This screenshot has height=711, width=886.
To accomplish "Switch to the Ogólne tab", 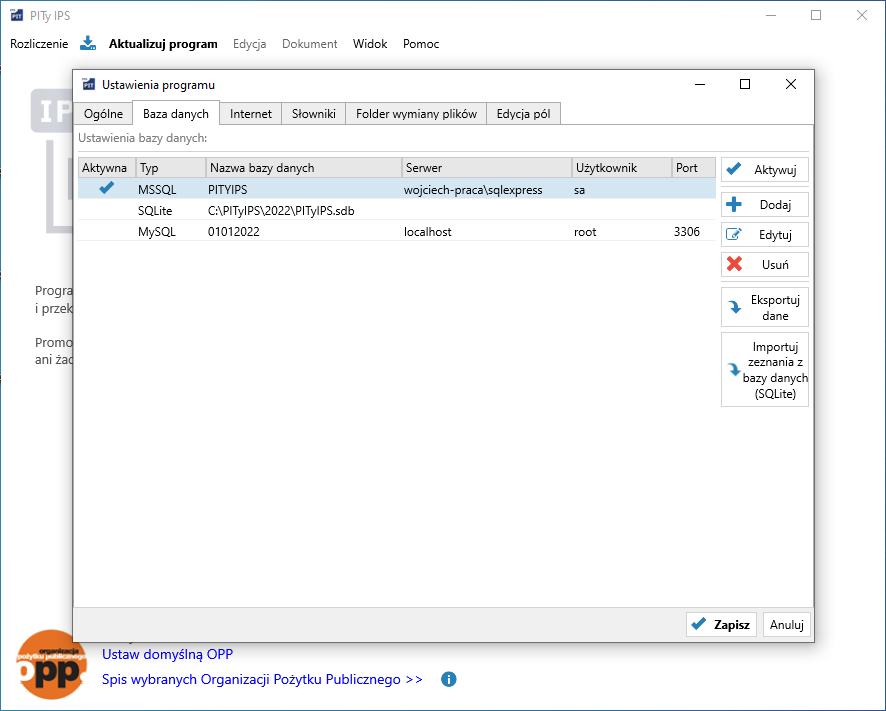I will tap(103, 114).
